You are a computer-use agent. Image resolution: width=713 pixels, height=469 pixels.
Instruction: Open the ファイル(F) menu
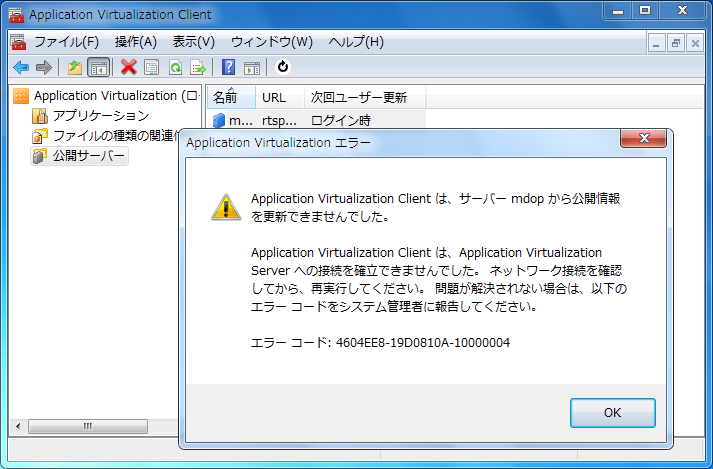pos(66,42)
